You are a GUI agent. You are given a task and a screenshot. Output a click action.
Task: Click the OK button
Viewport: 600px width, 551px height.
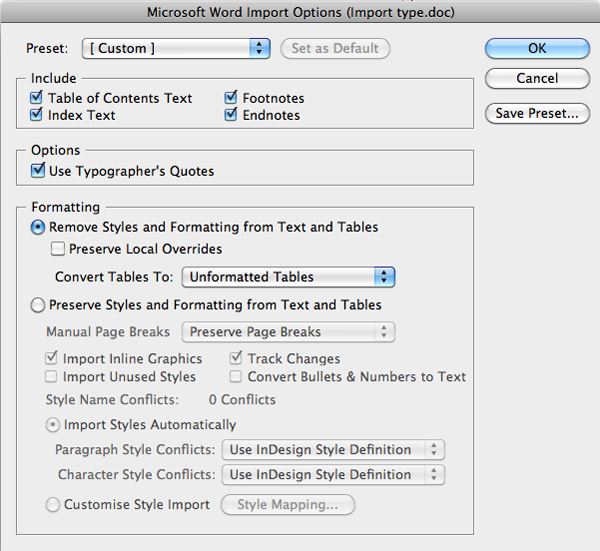537,49
